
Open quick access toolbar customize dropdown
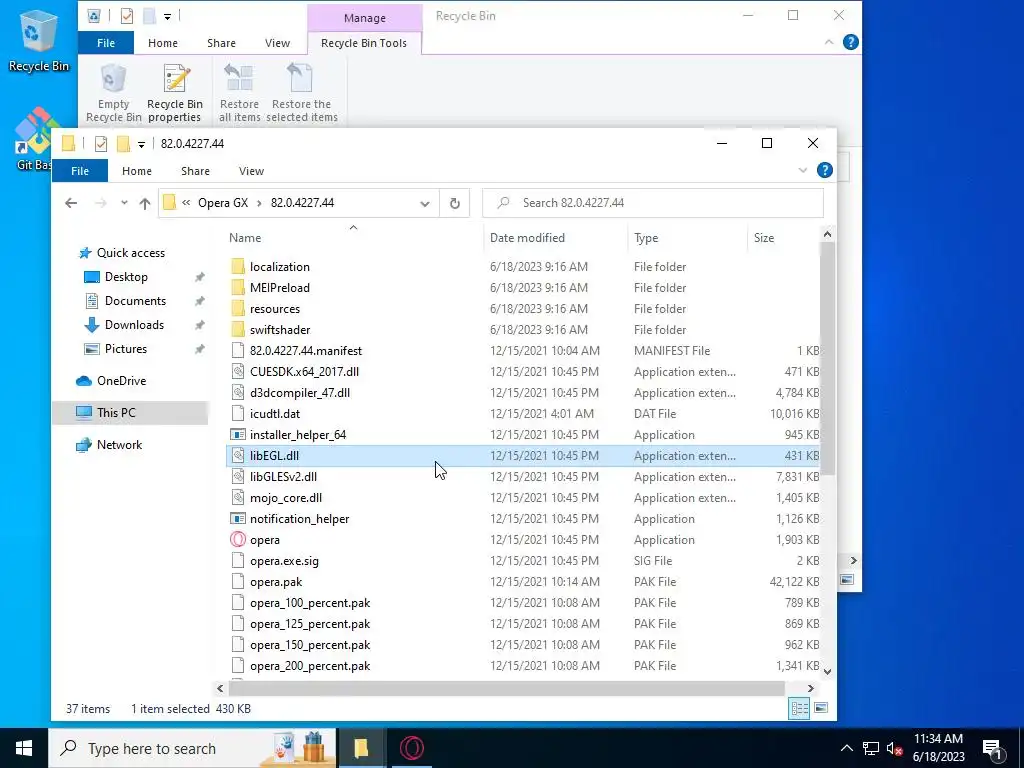point(141,144)
